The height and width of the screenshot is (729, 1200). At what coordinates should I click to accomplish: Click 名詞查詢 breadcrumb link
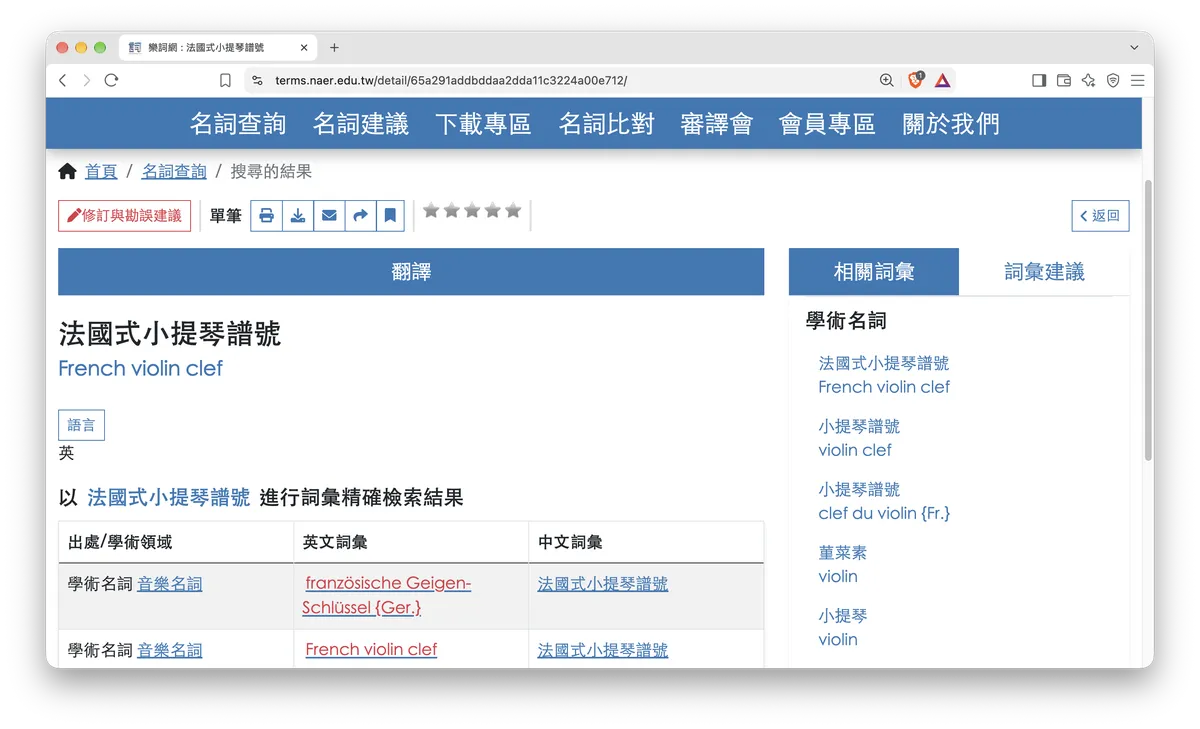[x=174, y=172]
